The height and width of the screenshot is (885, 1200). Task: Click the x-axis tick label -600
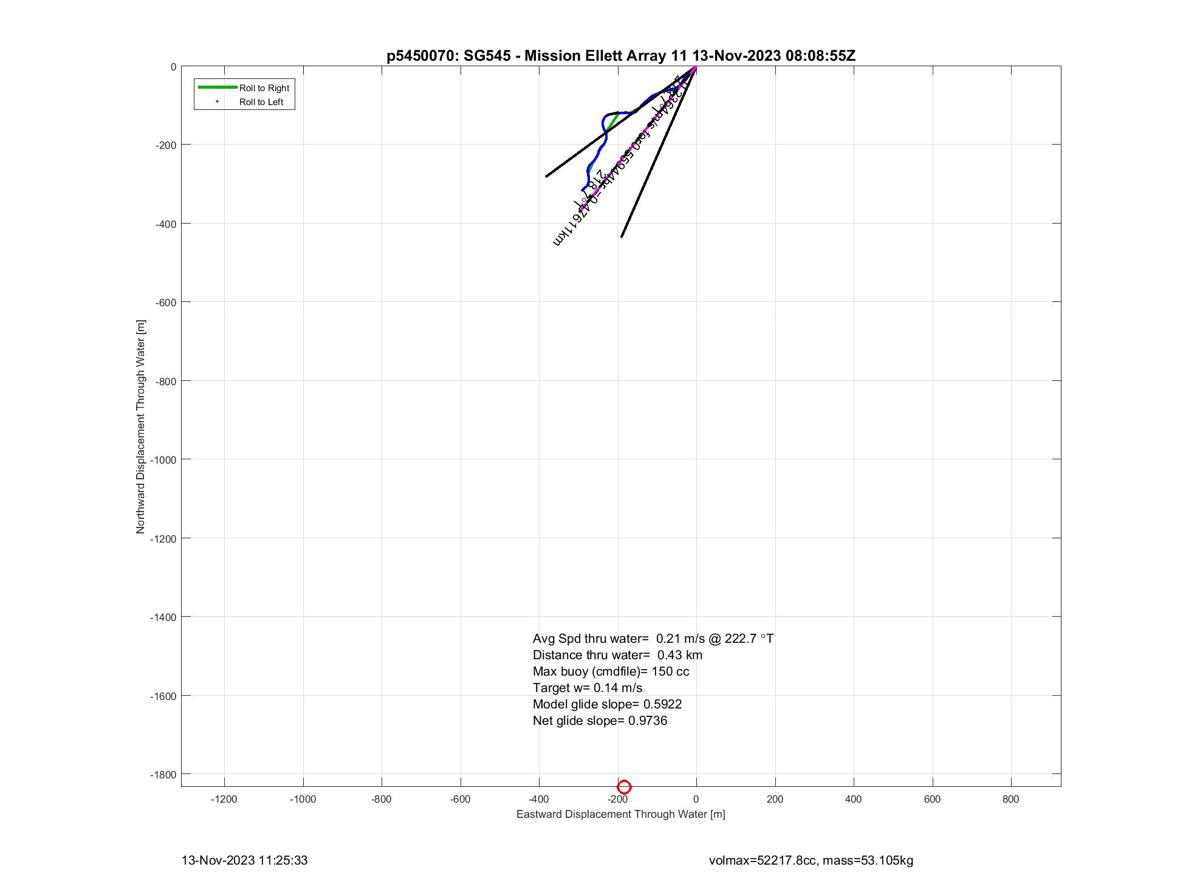point(460,799)
